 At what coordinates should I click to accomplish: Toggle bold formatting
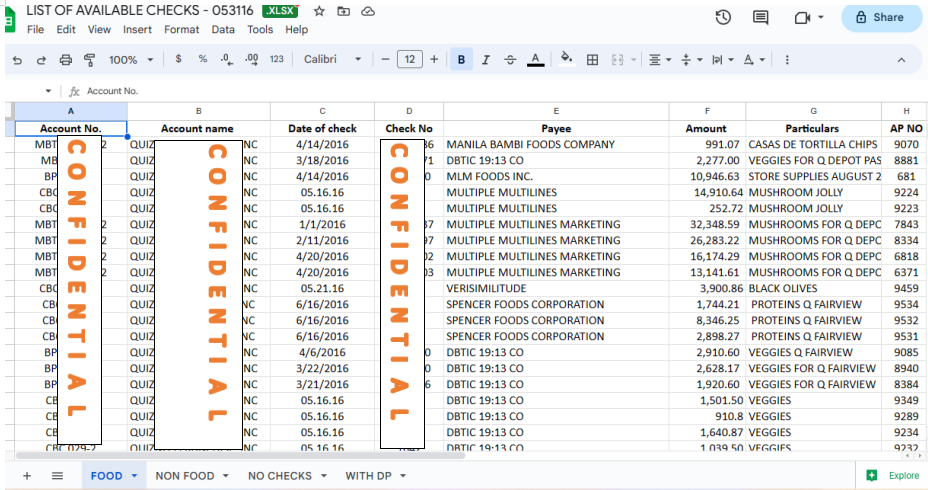[461, 60]
